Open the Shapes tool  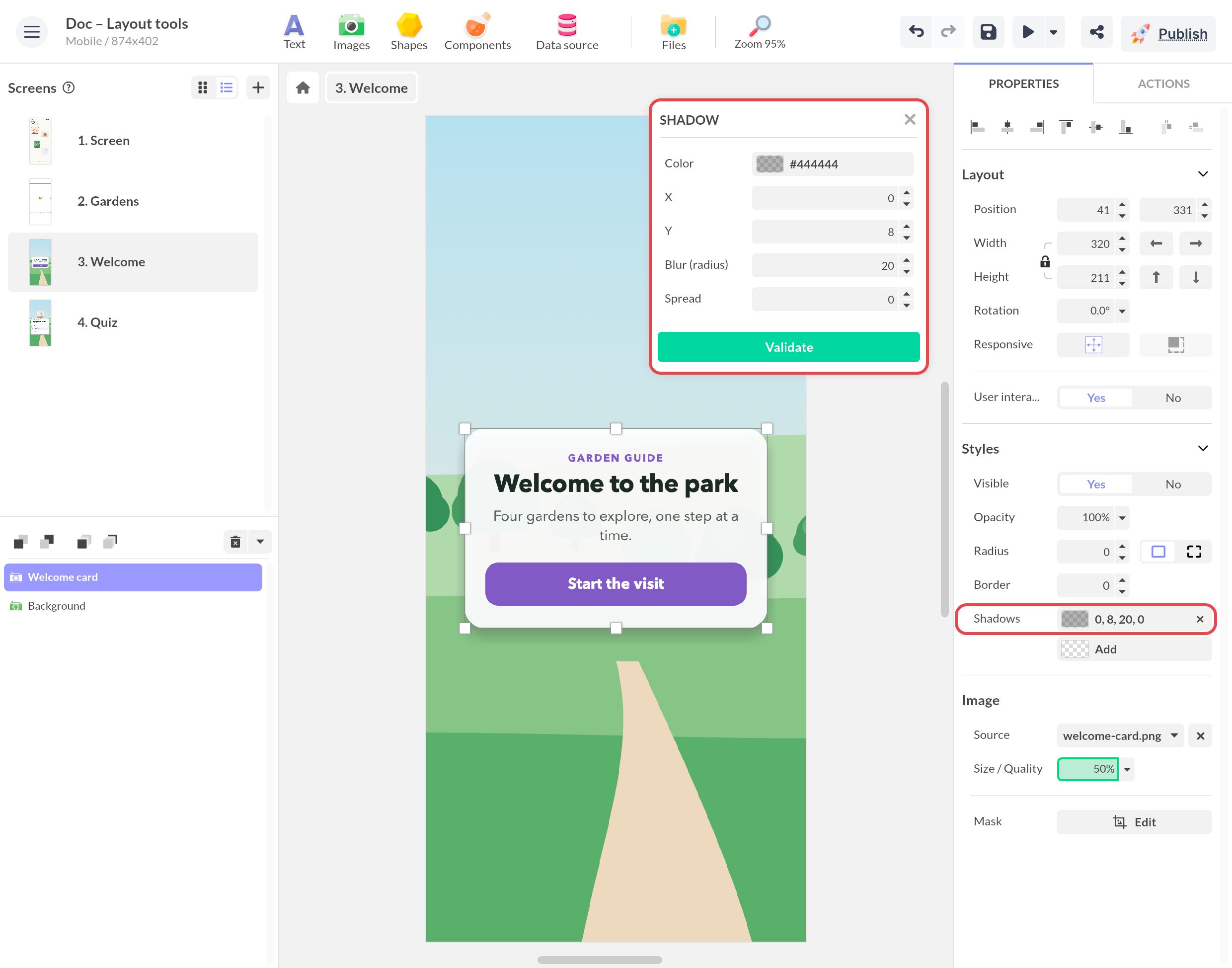[x=408, y=32]
